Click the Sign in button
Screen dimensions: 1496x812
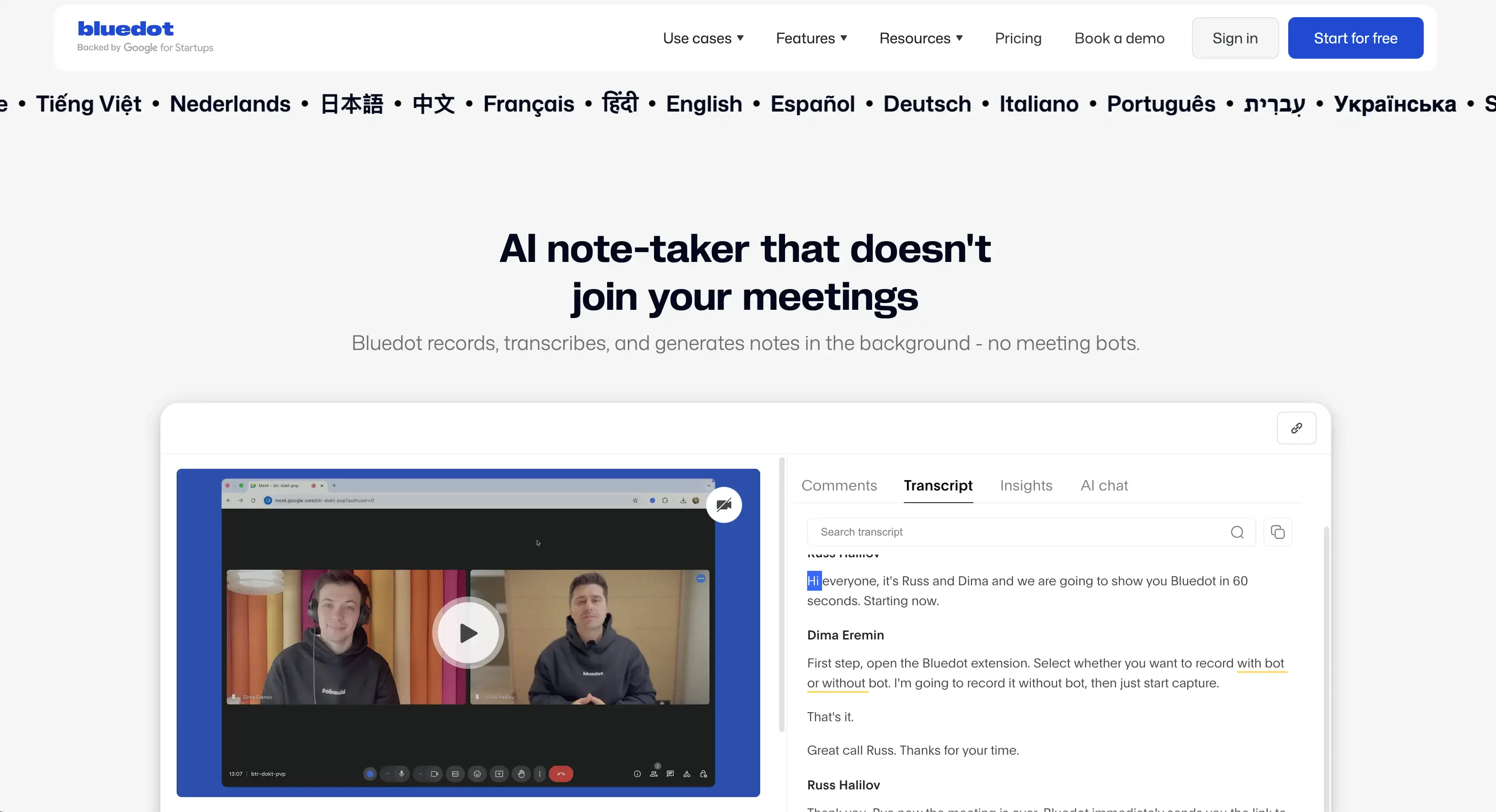pyautogui.click(x=1234, y=38)
